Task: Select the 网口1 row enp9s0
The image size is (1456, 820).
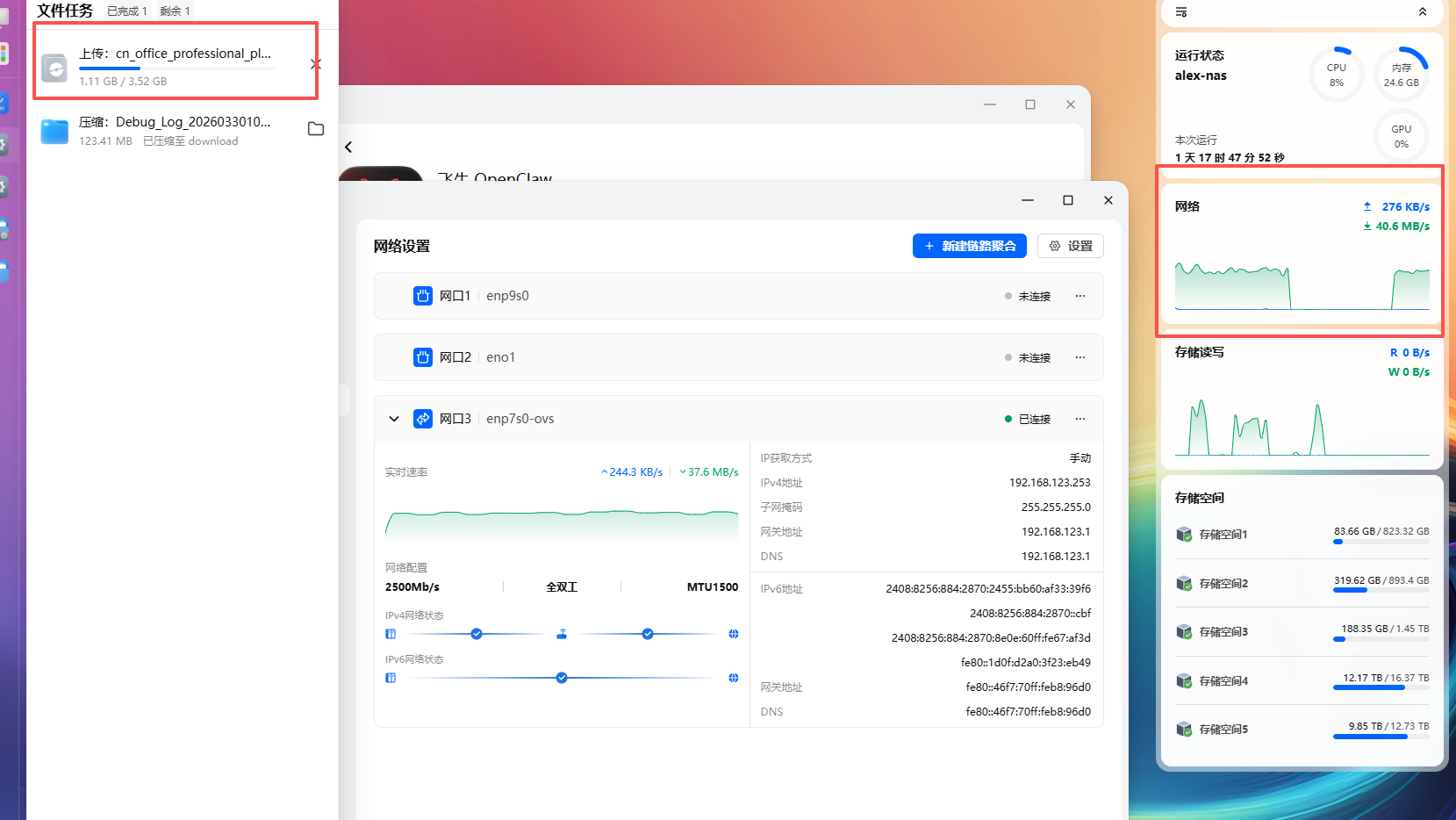Action: (739, 296)
